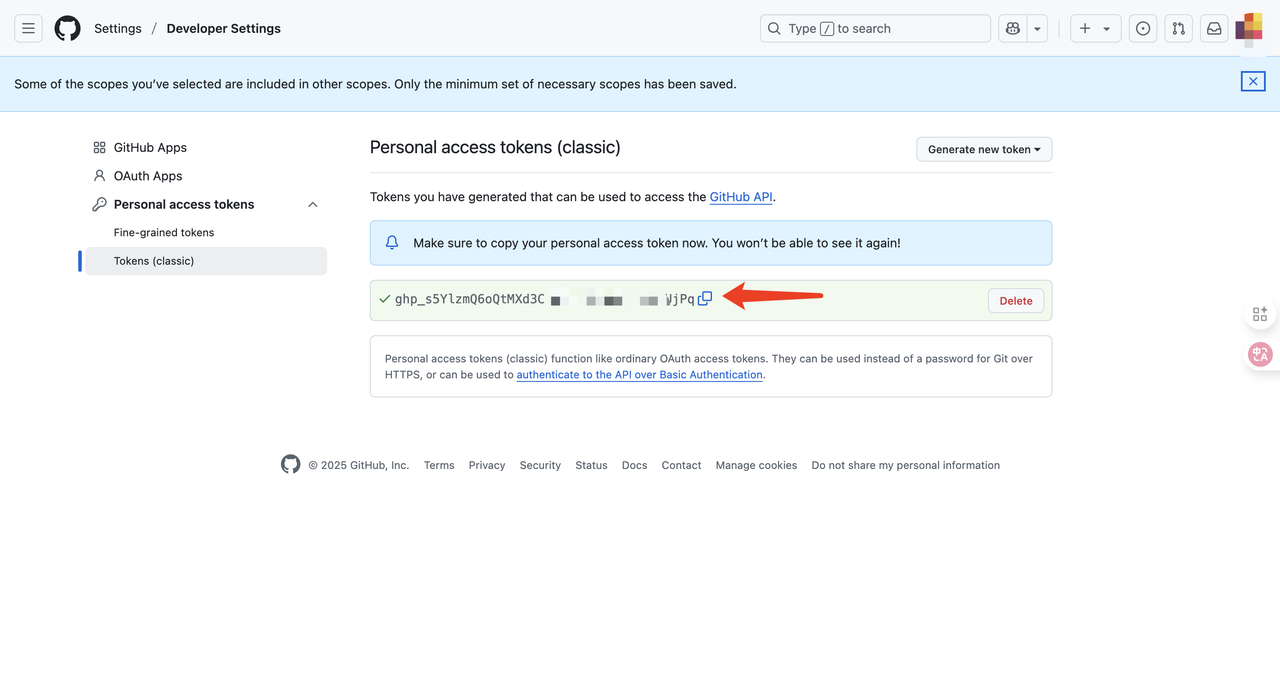Open GitHub Apps in sidebar
This screenshot has height=691, width=1280.
pos(150,148)
